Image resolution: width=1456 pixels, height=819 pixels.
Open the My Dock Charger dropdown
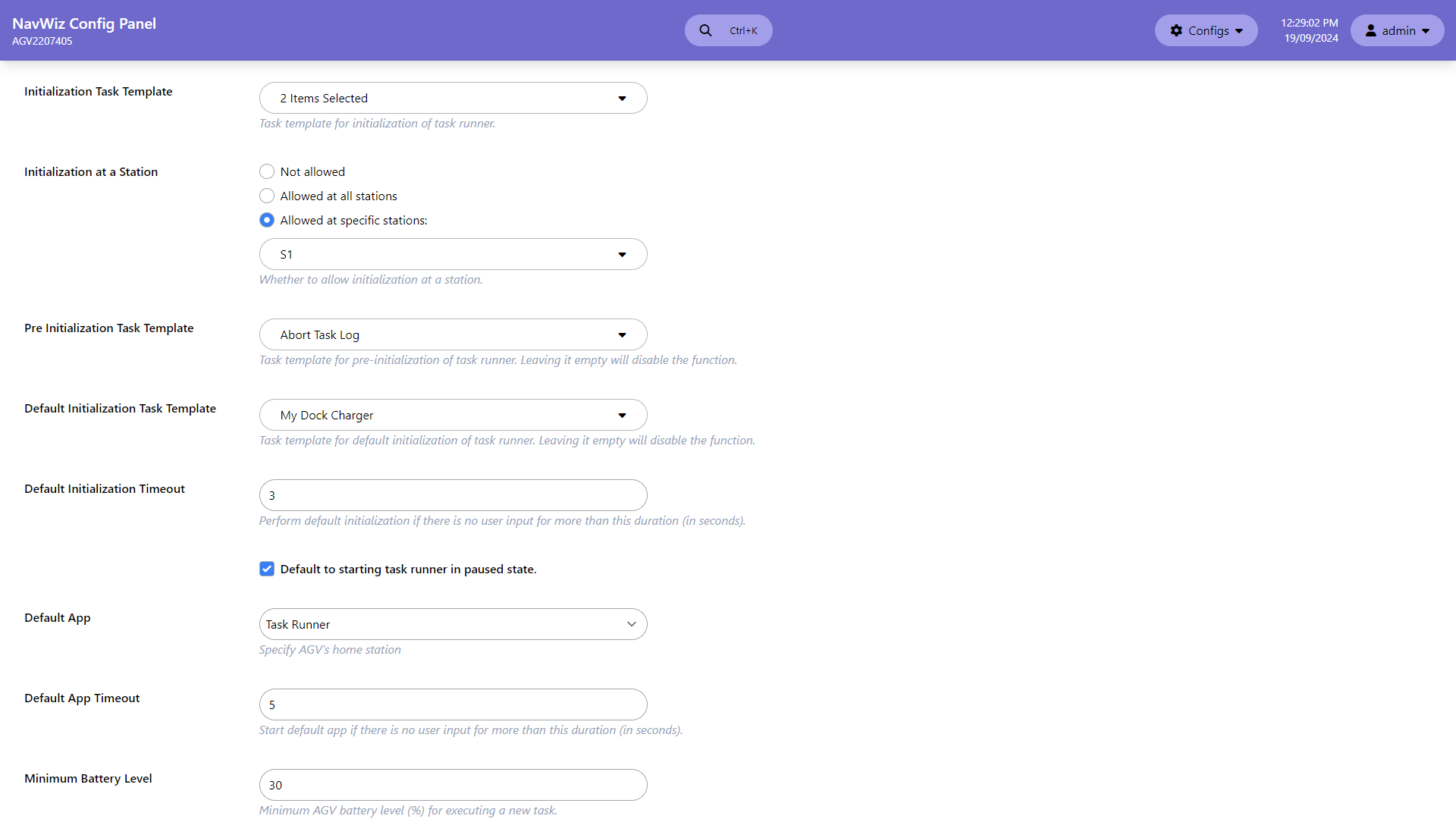pos(453,415)
